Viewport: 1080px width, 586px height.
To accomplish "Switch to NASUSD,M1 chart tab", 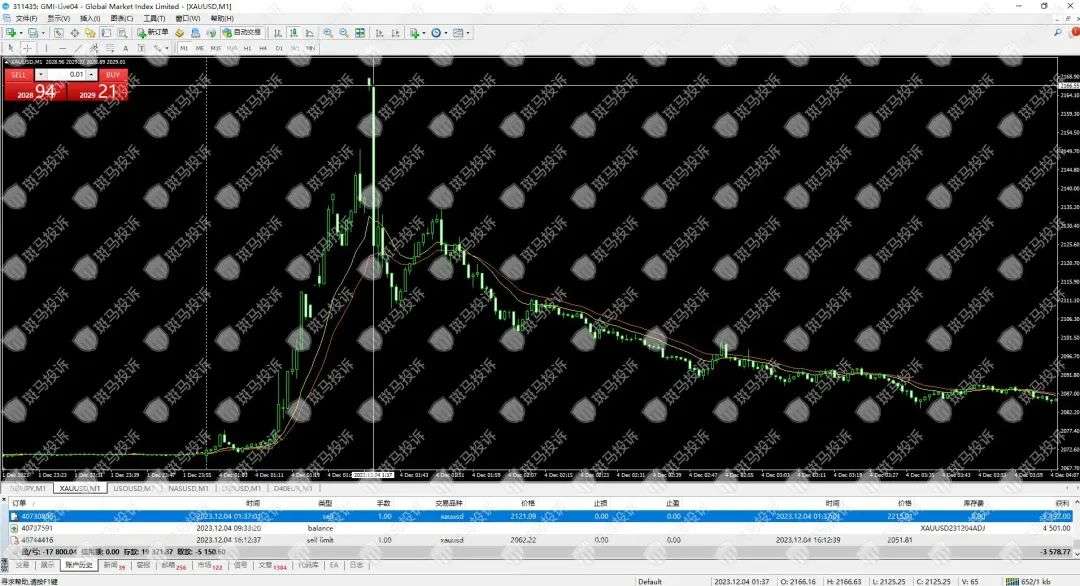I will 188,488.
